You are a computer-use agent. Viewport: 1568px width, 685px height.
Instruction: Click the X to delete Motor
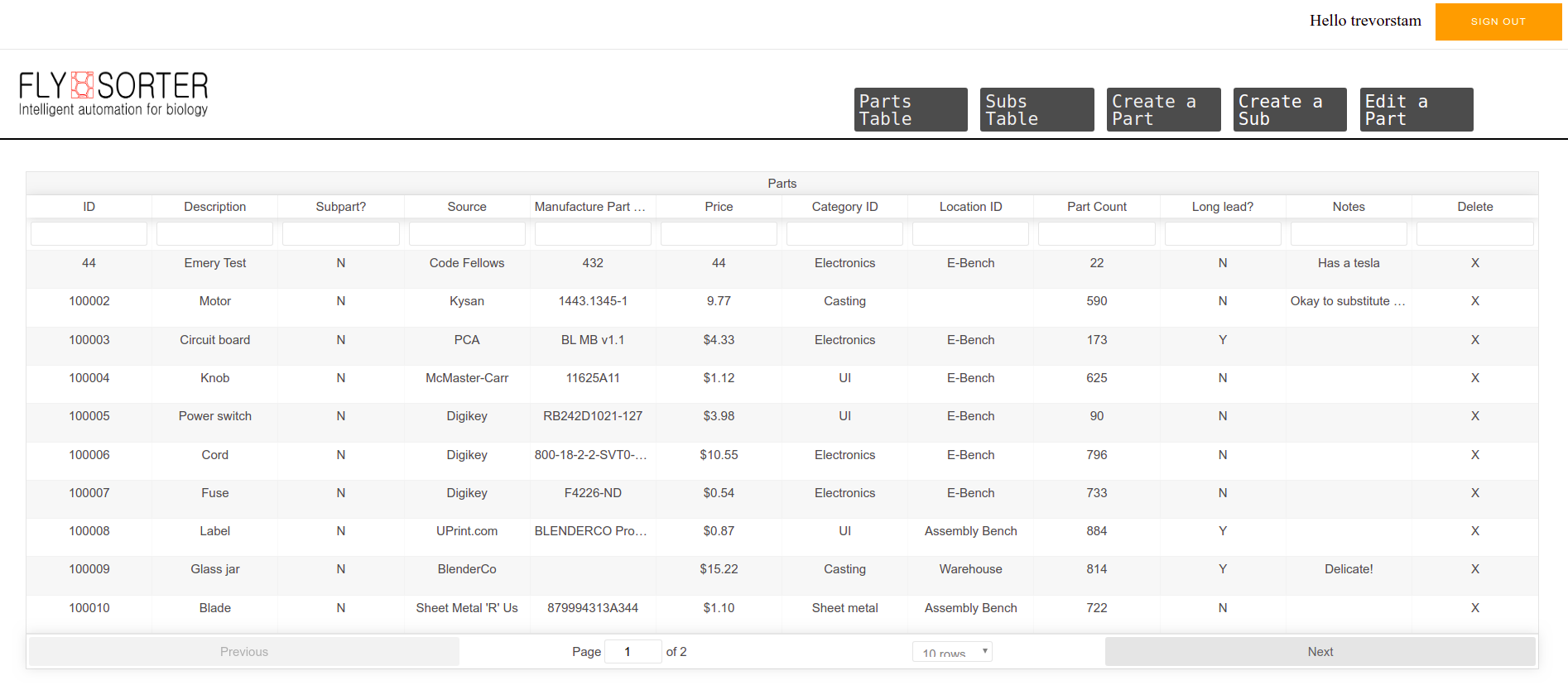click(1474, 301)
